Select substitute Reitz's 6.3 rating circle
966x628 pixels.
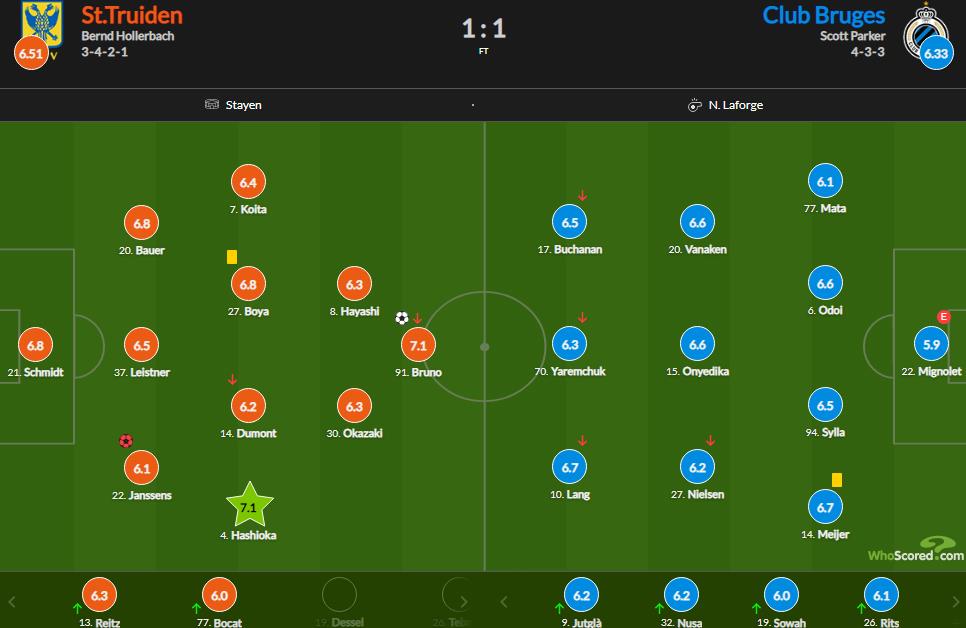[99, 596]
